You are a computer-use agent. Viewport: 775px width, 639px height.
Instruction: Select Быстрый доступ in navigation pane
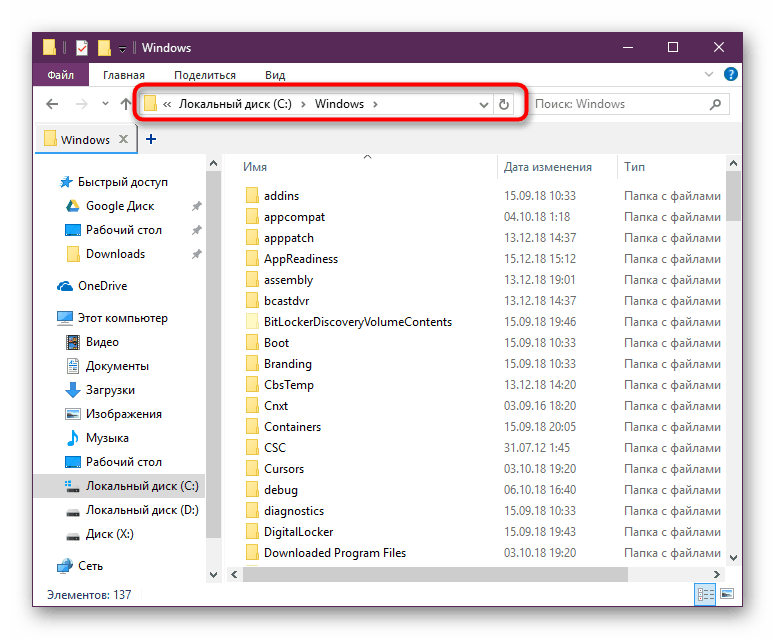point(114,182)
